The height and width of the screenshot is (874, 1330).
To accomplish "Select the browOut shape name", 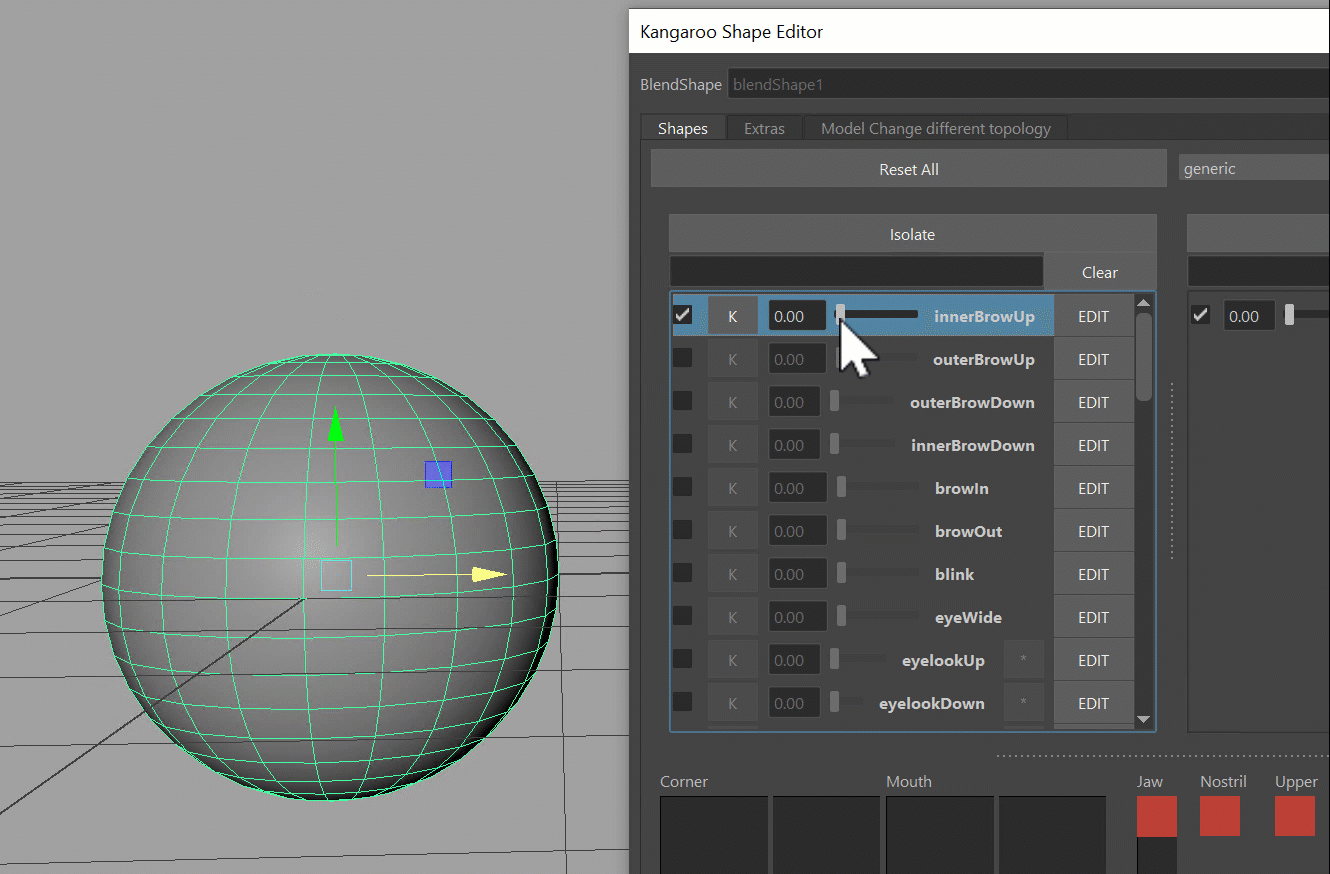I will click(x=968, y=531).
